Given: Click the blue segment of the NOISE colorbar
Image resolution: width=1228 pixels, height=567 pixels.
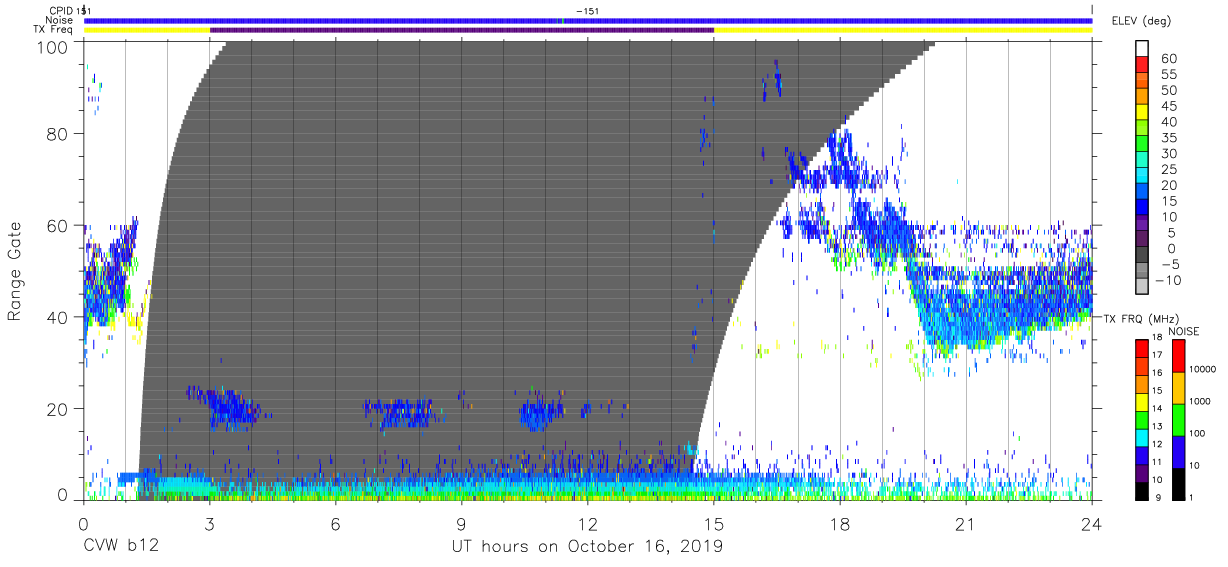Looking at the screenshot, I should pos(1178,452).
